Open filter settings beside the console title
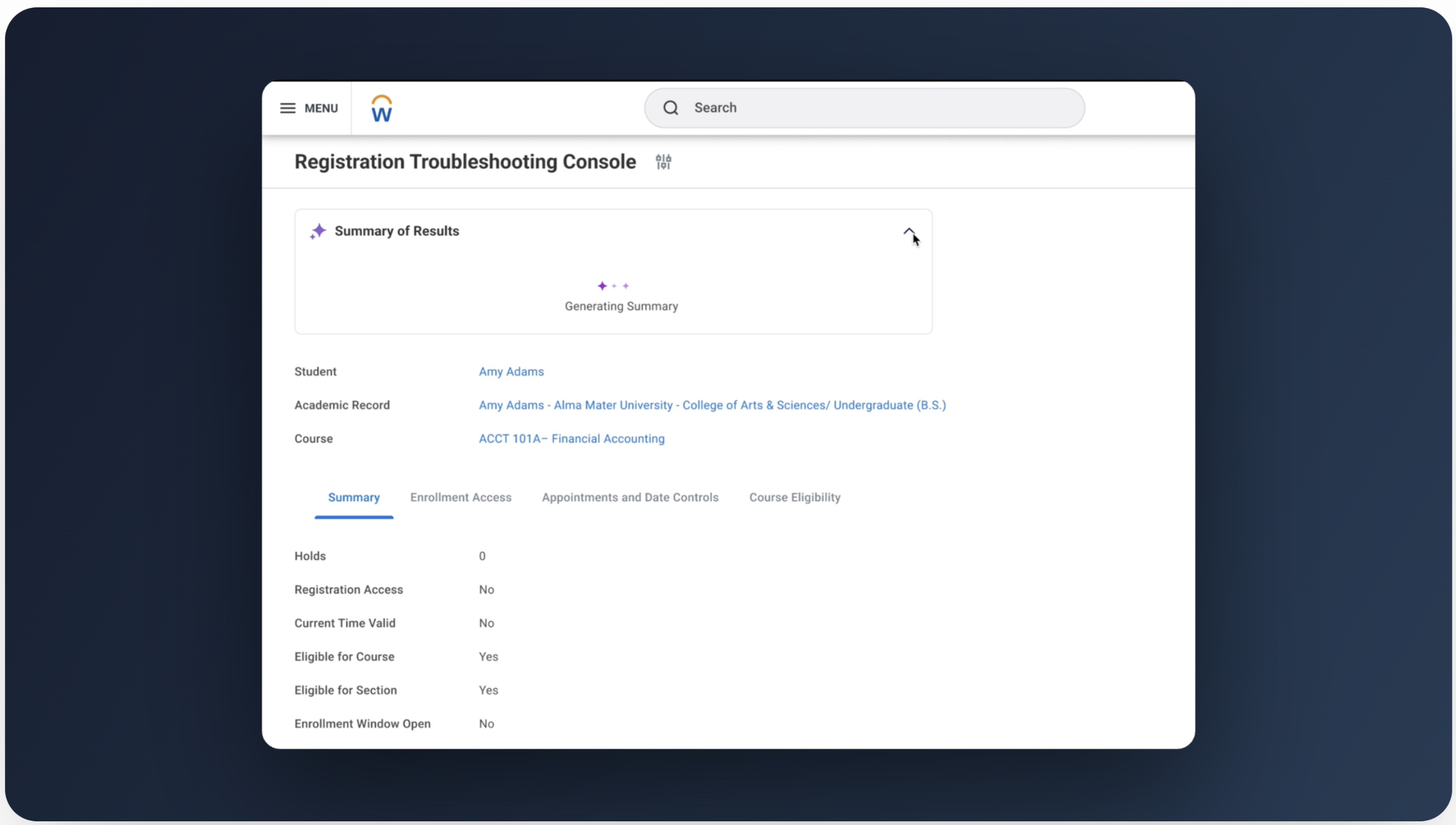This screenshot has height=825, width=1456. (663, 162)
